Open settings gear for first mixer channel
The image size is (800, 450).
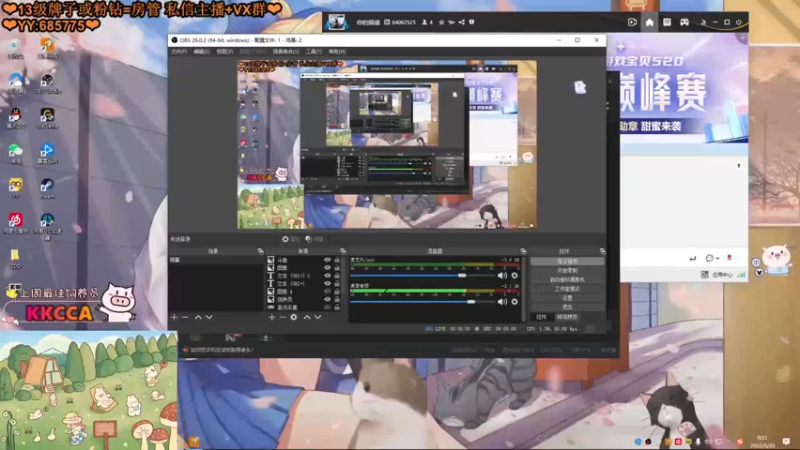click(514, 276)
